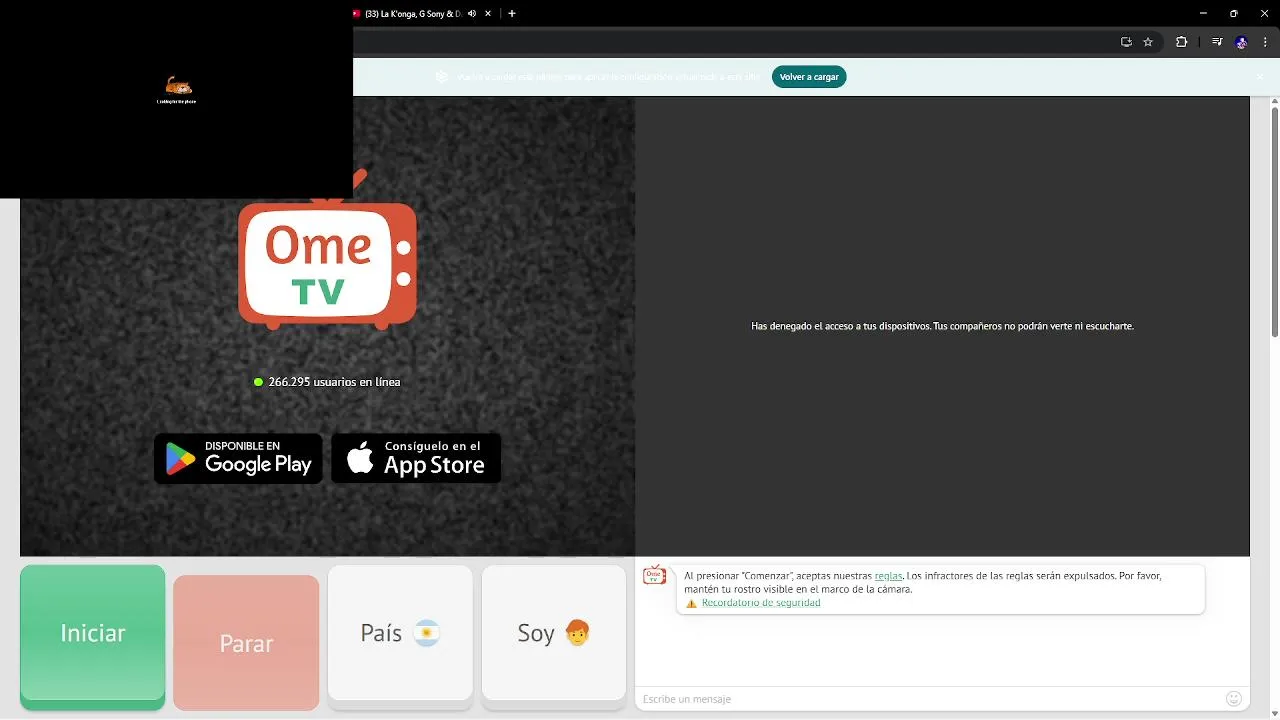The height and width of the screenshot is (720, 1280).
Task: Click the Volver a cargar button
Action: point(809,77)
